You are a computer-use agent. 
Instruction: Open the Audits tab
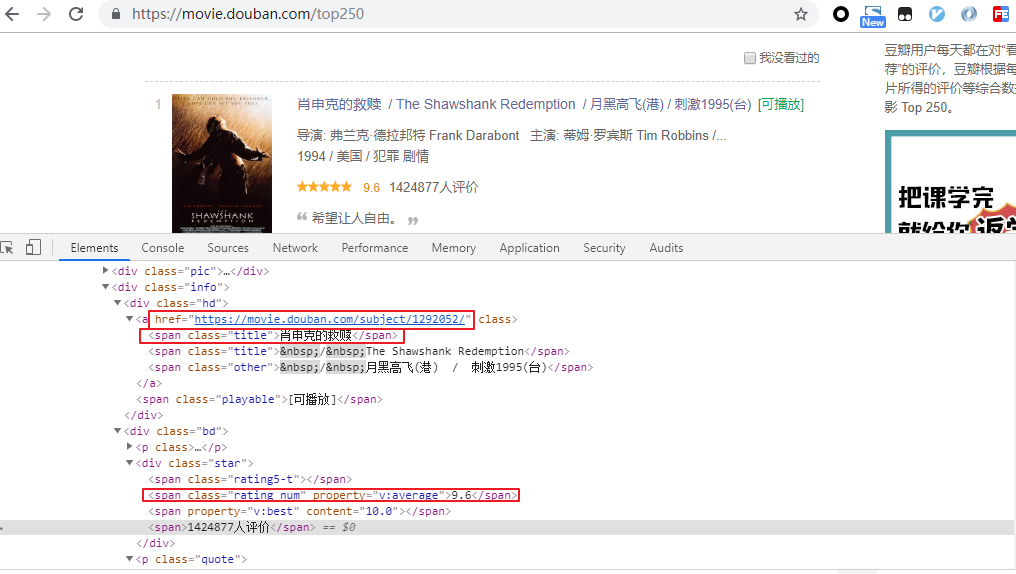coord(666,247)
